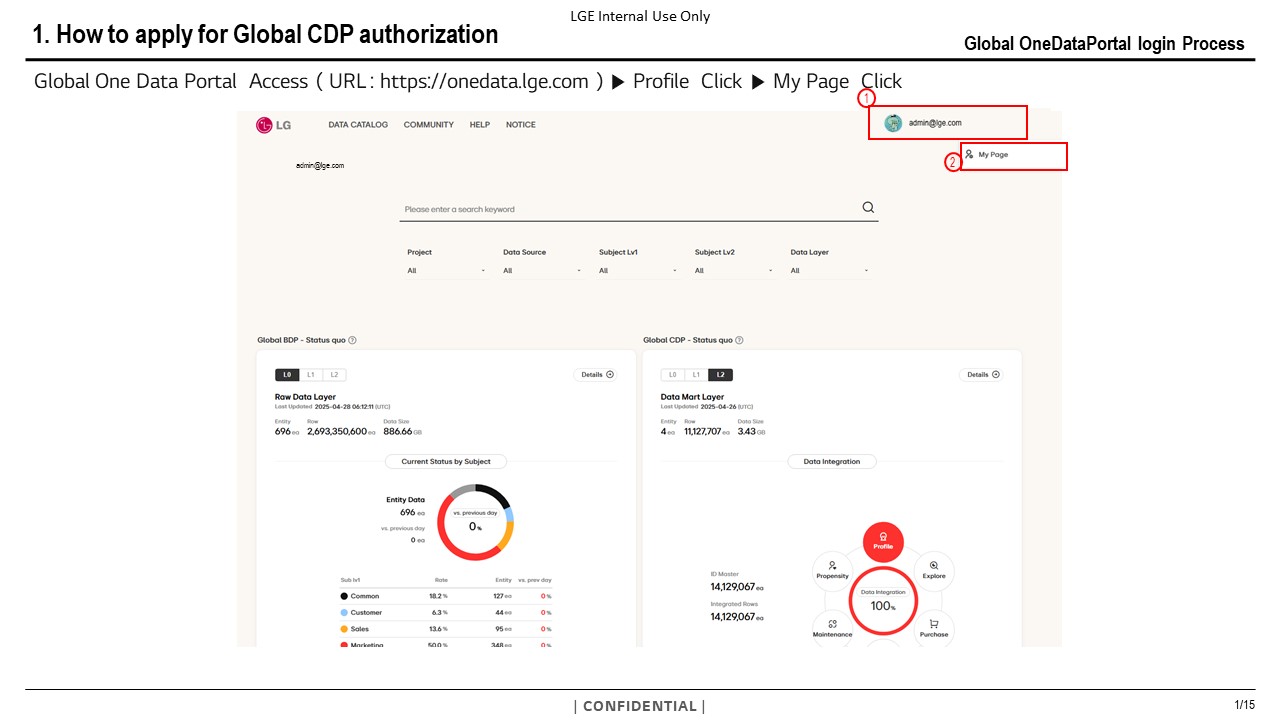Click the LG logo in header
Viewport: 1280px width, 720px height.
coord(273,125)
